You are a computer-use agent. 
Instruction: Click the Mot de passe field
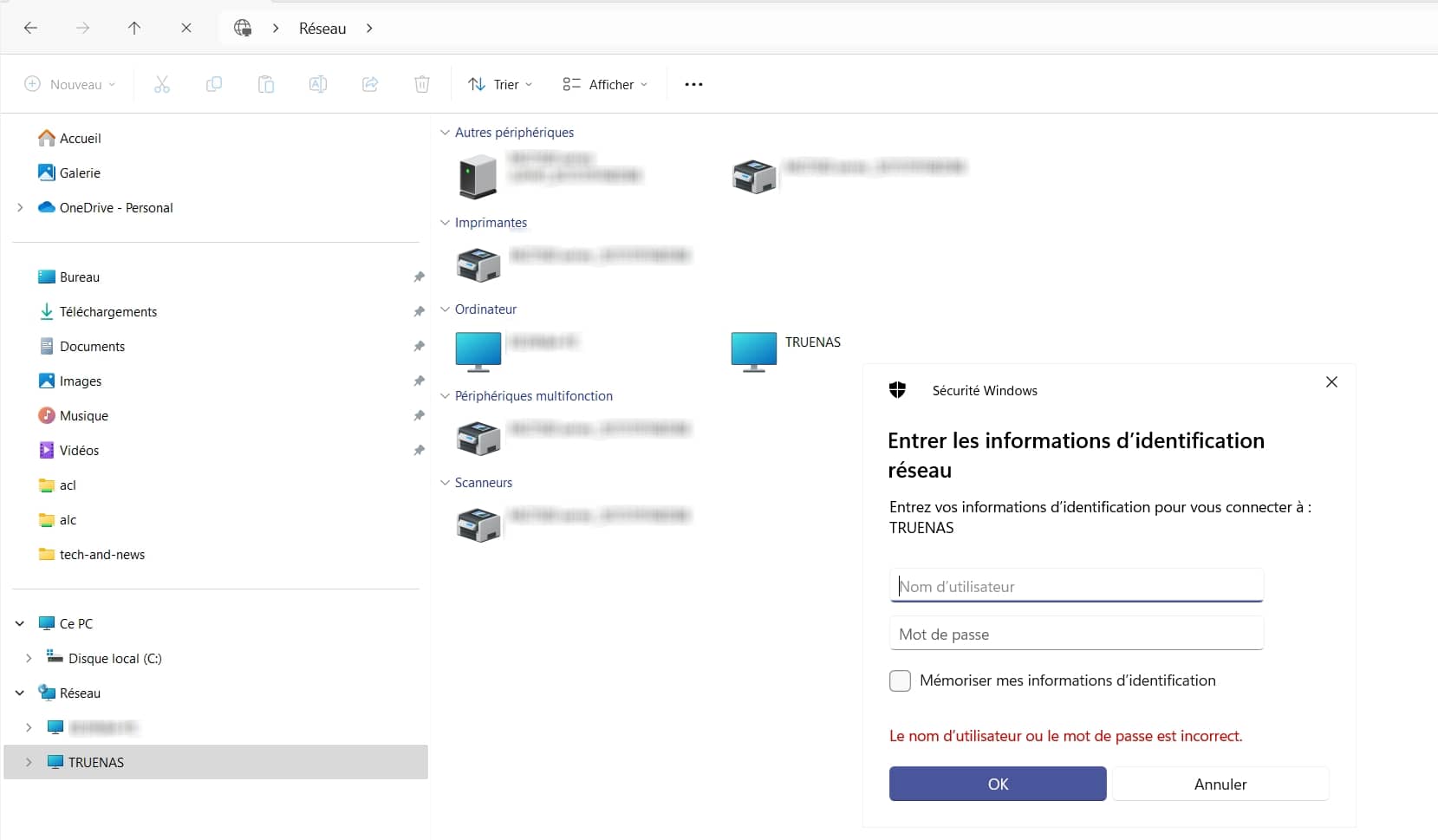point(1076,634)
